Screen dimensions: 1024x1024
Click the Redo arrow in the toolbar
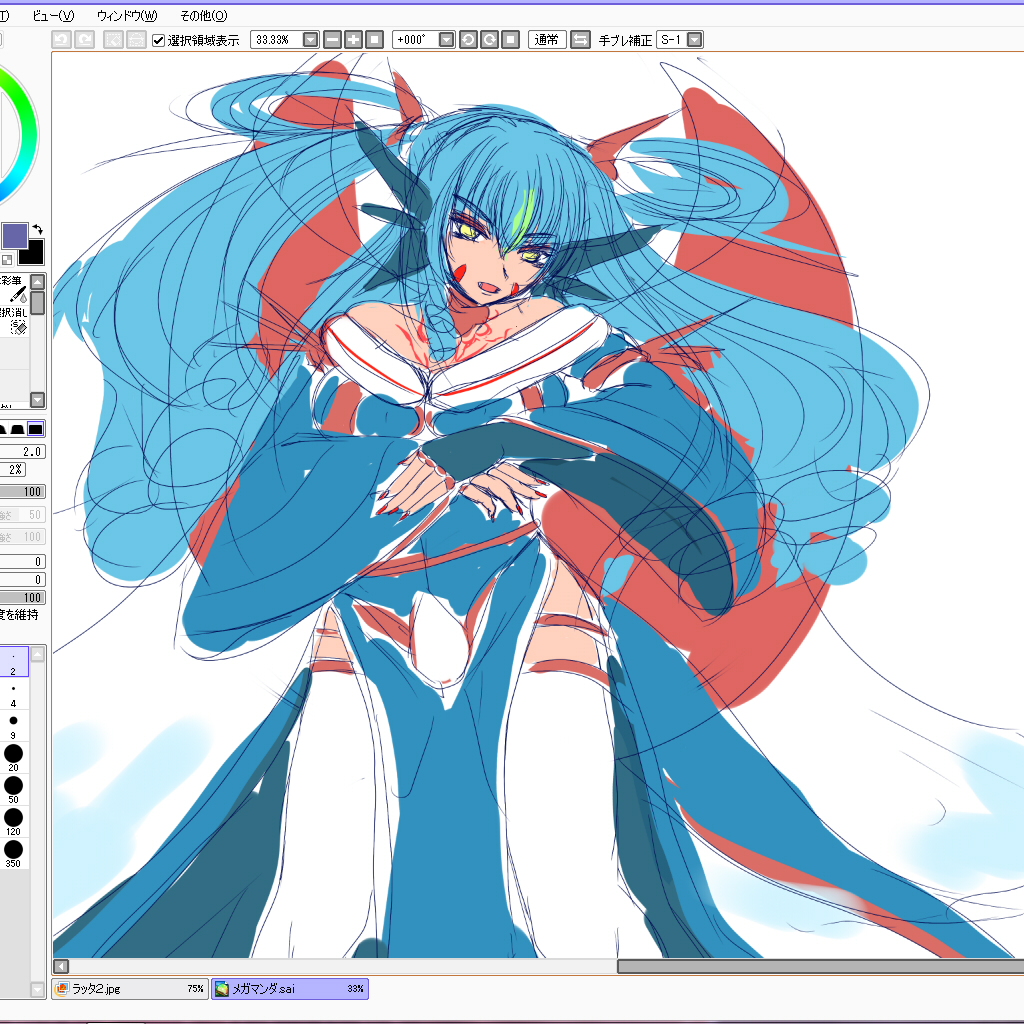pos(84,40)
